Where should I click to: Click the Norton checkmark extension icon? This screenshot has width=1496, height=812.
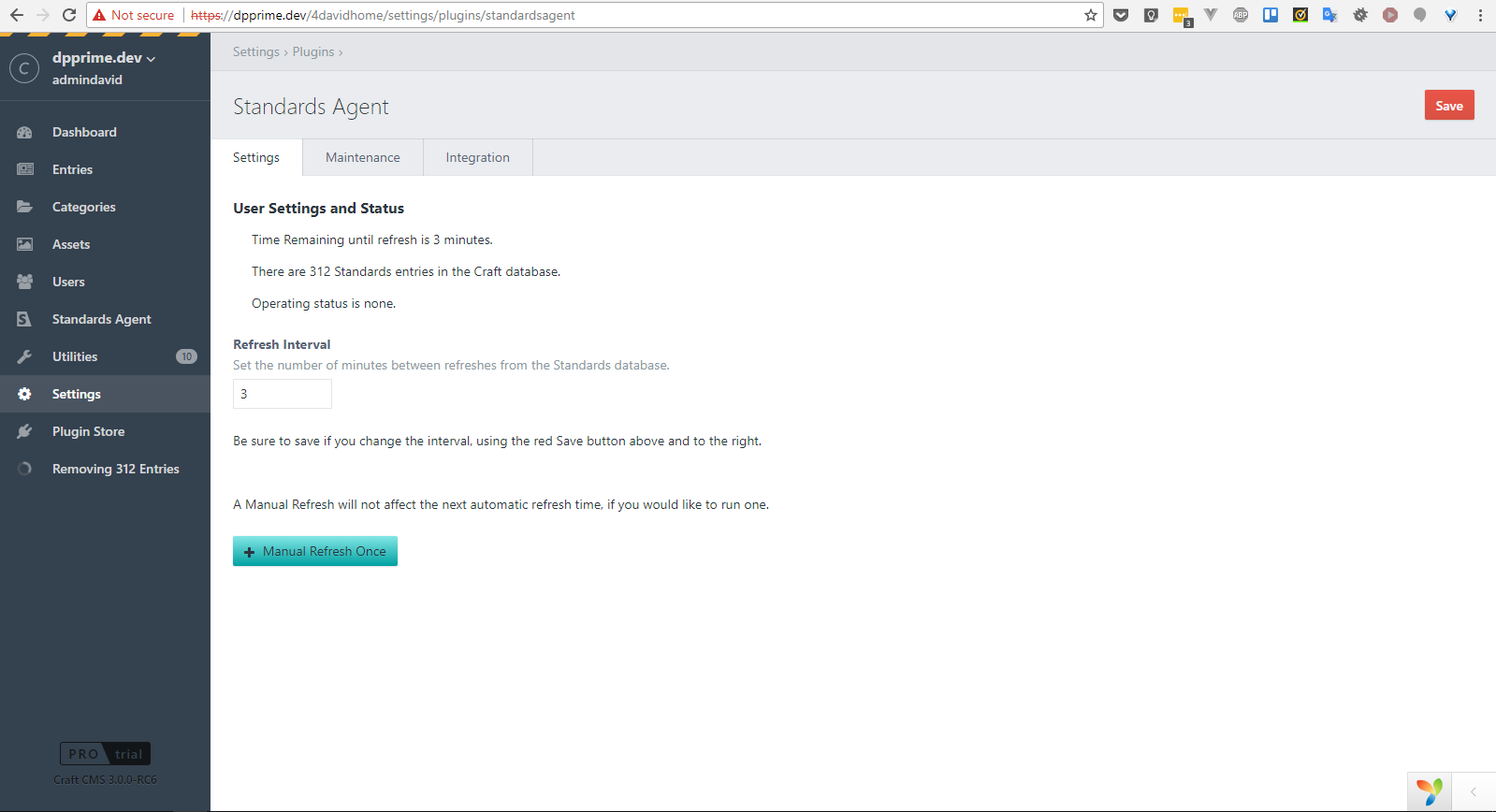click(x=1300, y=15)
